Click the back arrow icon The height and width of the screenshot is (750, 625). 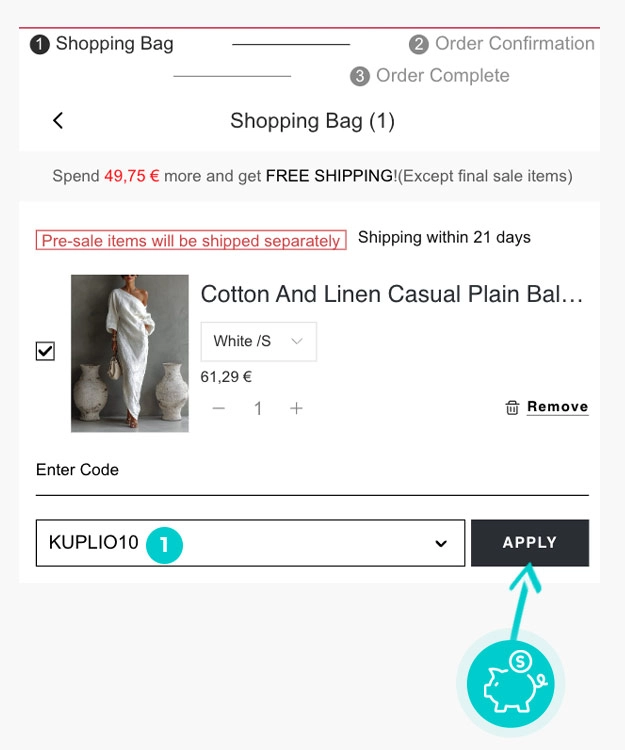point(58,121)
